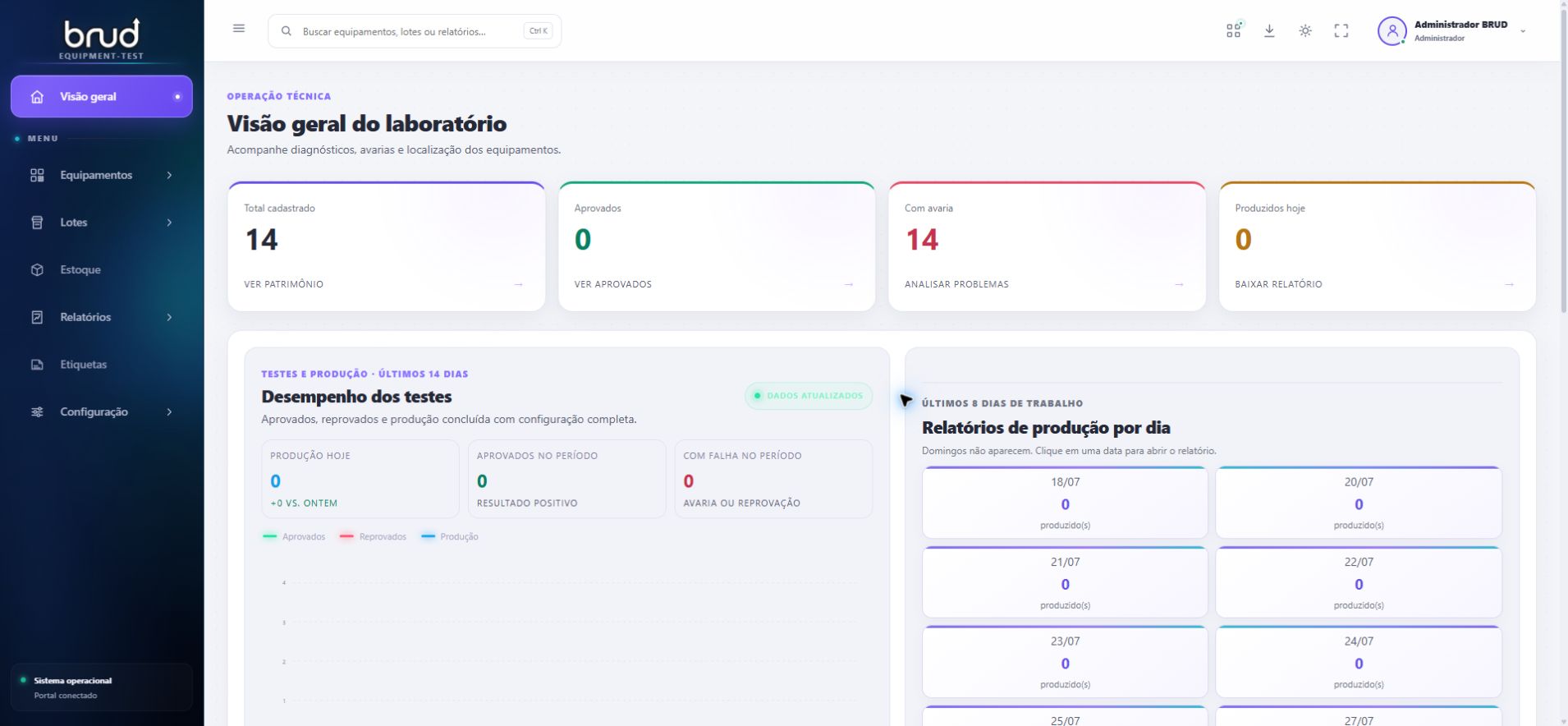Toggle Produção legend in chart
1568x726 pixels.
pos(449,536)
